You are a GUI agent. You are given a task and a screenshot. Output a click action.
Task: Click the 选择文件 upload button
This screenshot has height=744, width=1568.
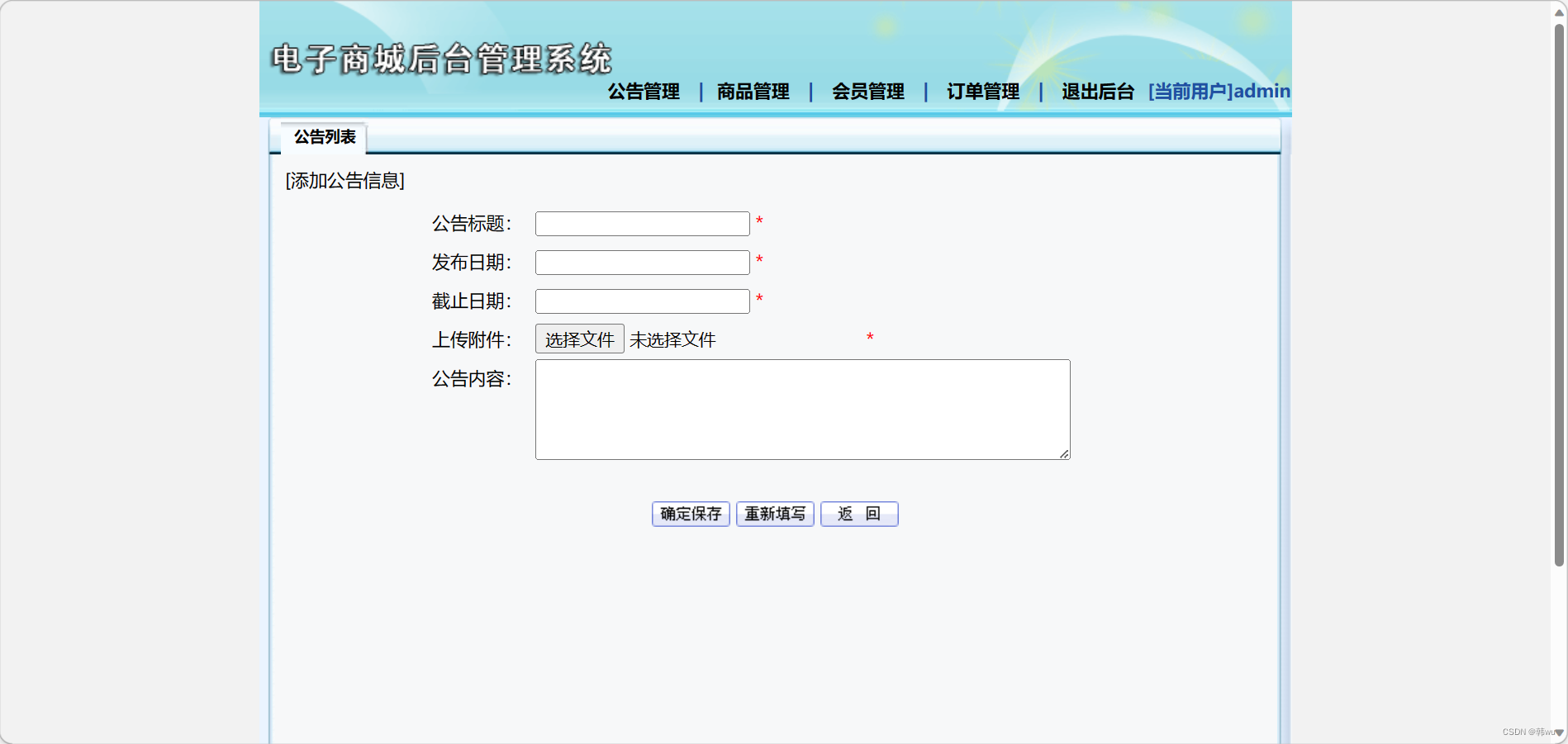pos(579,339)
